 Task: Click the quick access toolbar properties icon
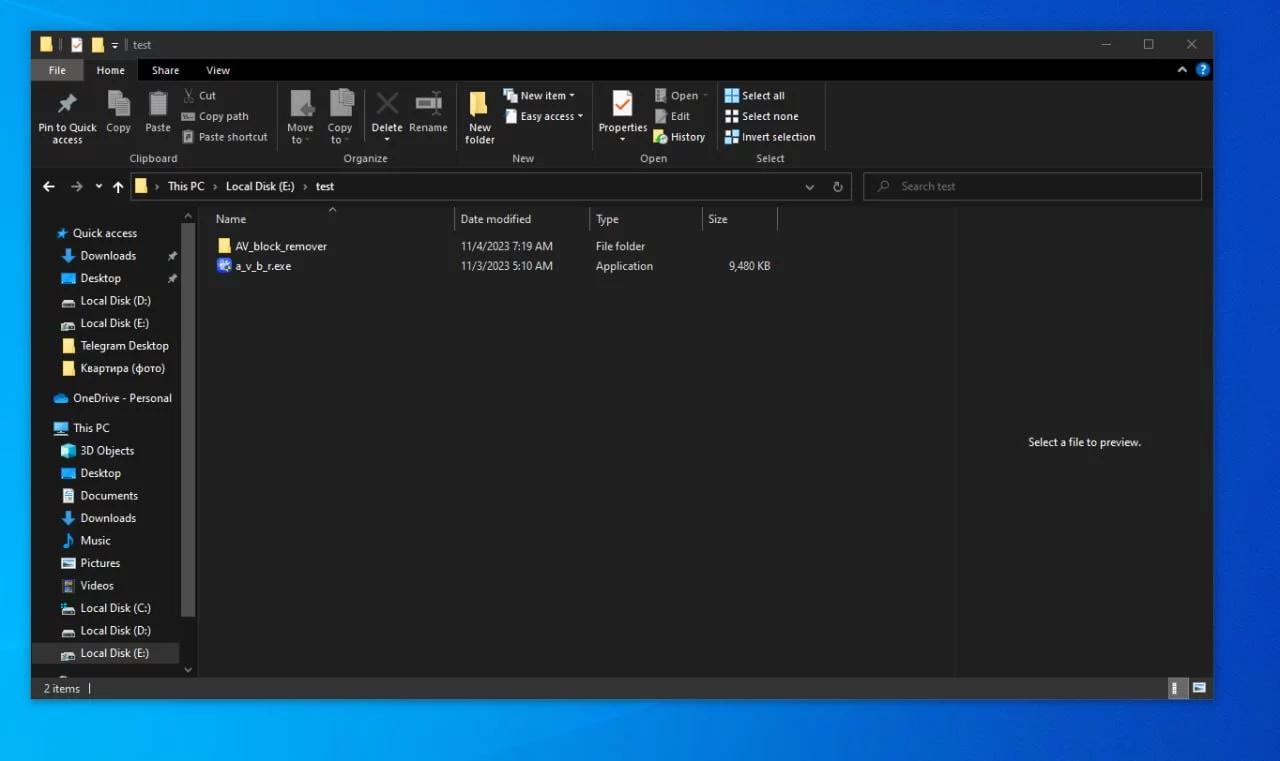pos(77,44)
